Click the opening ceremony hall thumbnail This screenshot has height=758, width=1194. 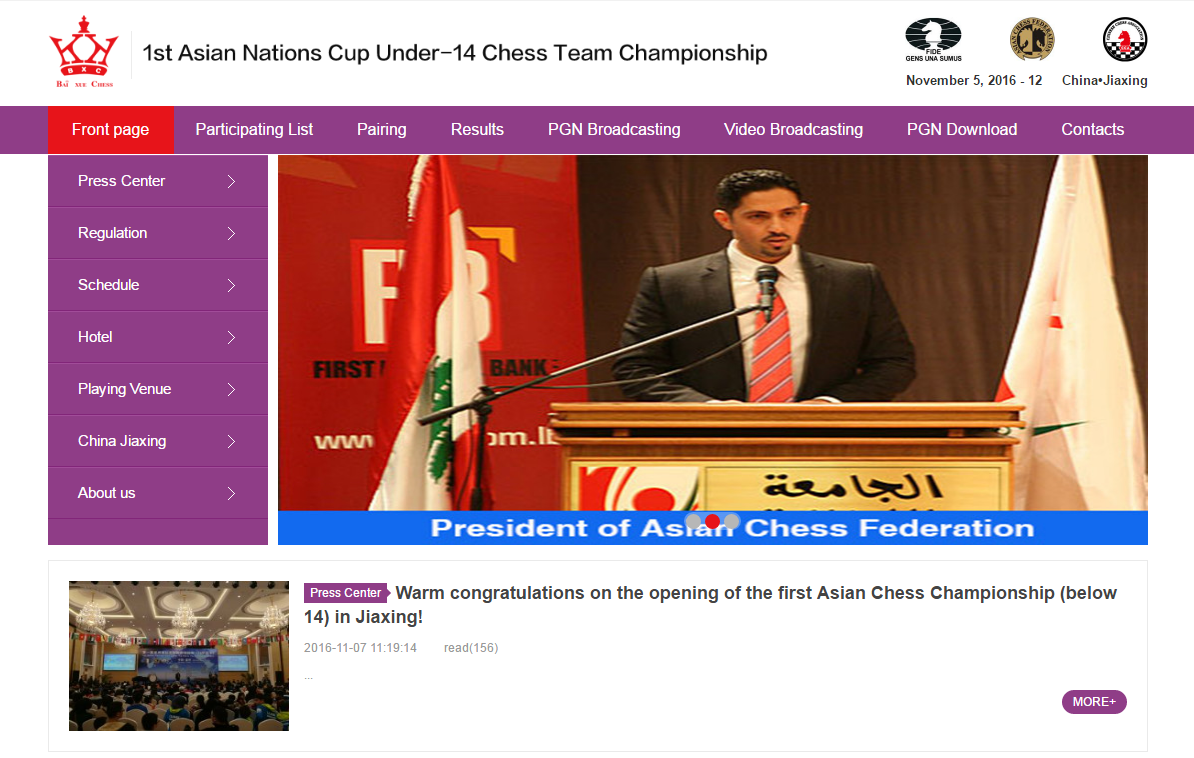coord(179,656)
